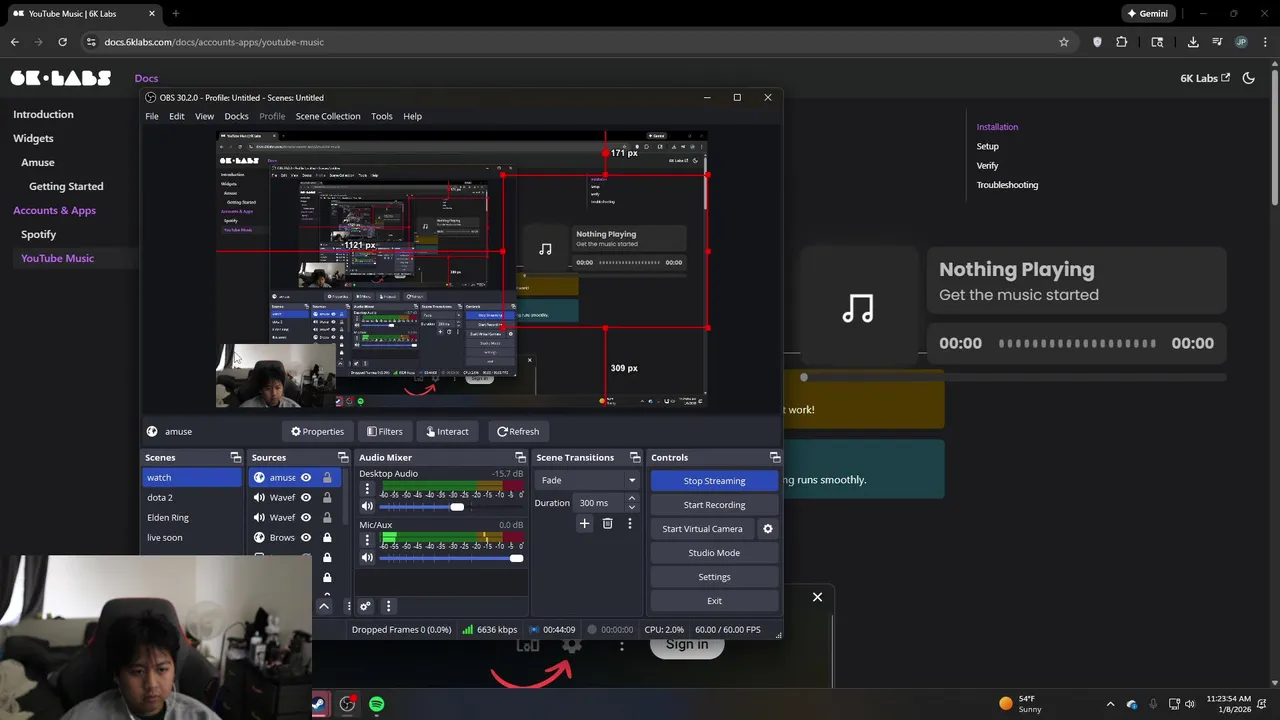Pop out the Sources dock
The height and width of the screenshot is (720, 1280).
[343, 457]
